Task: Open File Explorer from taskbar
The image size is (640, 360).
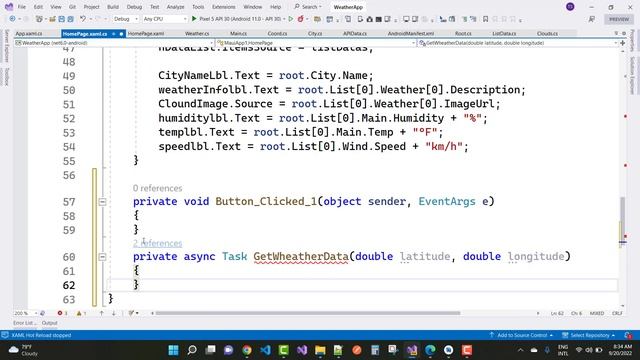Action: [320, 350]
